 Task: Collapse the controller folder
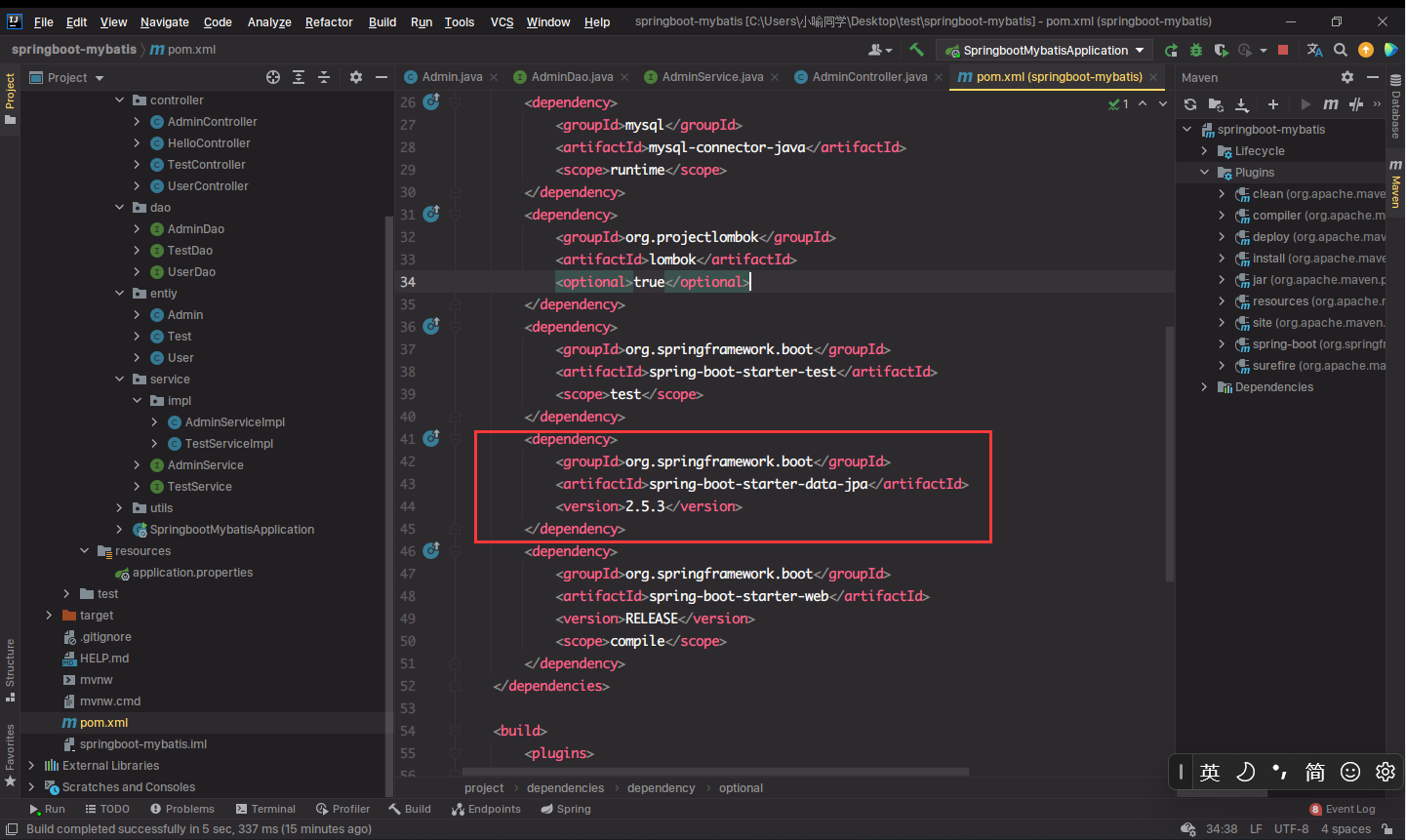click(x=119, y=100)
